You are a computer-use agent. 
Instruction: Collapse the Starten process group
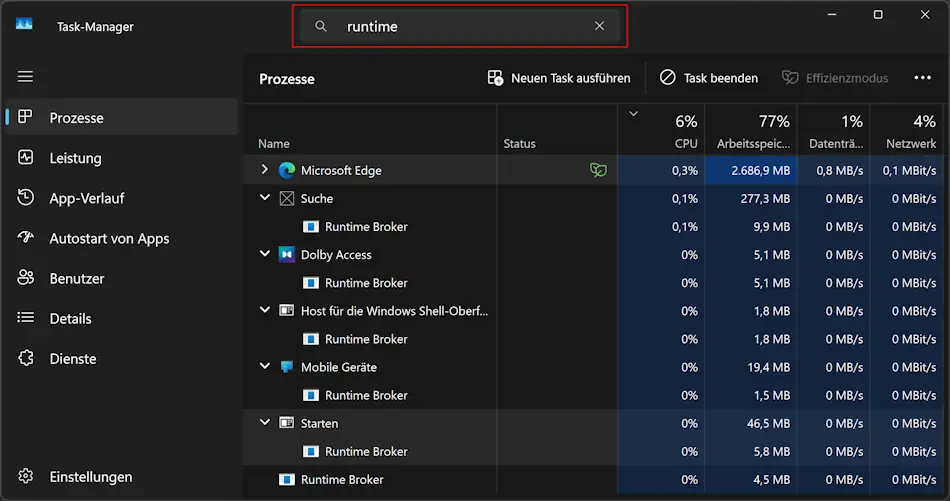point(265,423)
